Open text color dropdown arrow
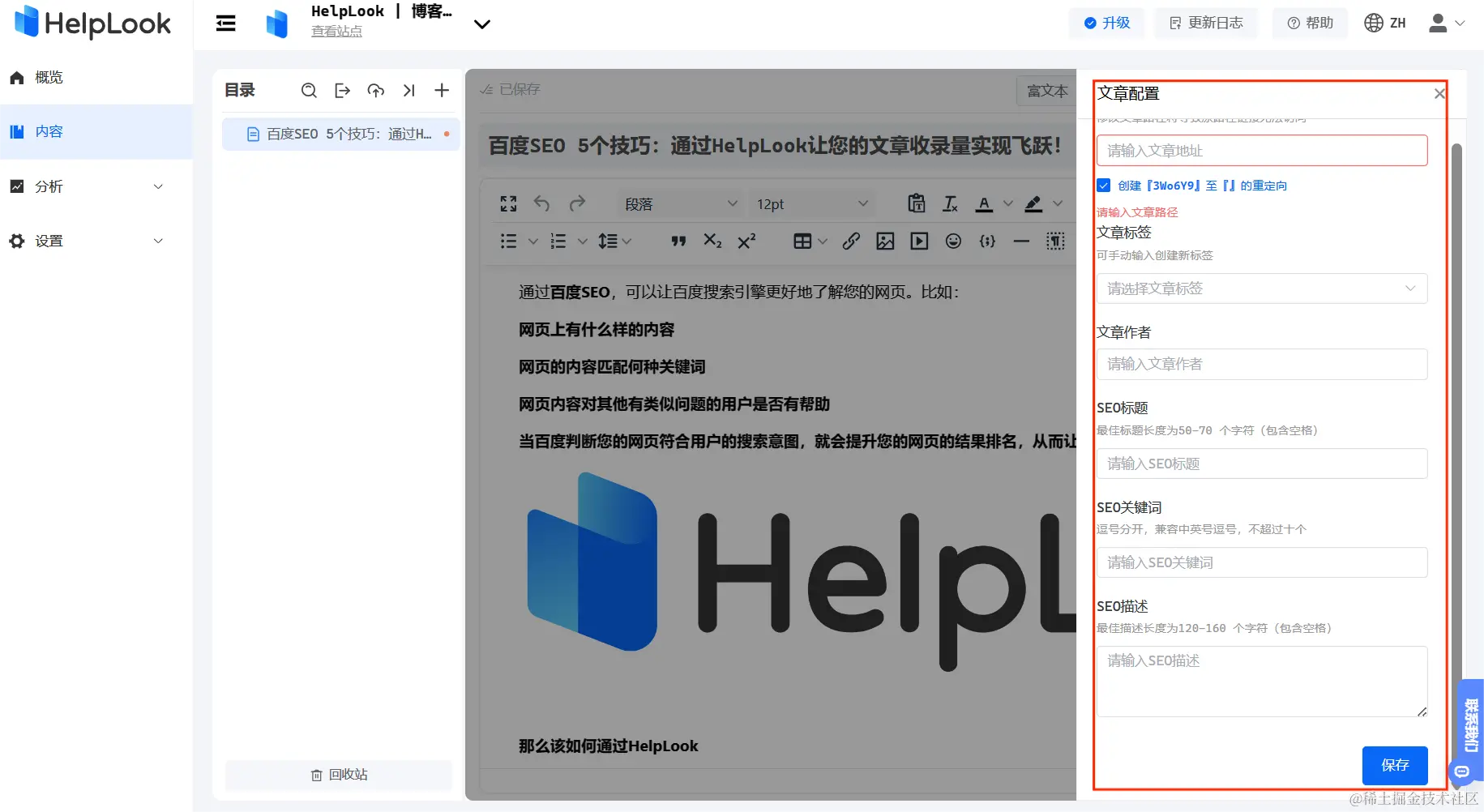This screenshot has height=812, width=1484. pyautogui.click(x=1008, y=203)
